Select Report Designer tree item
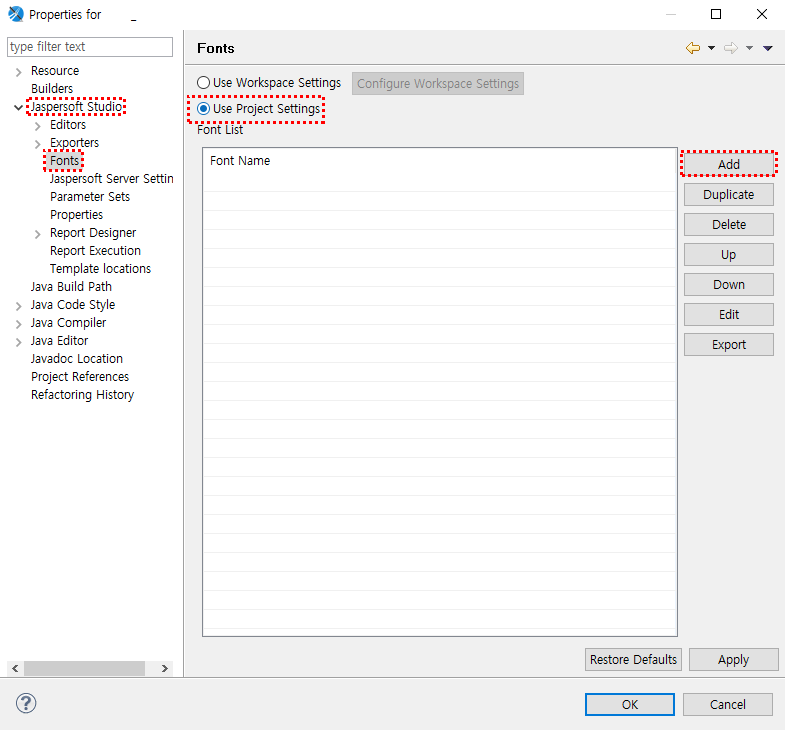 tap(93, 233)
